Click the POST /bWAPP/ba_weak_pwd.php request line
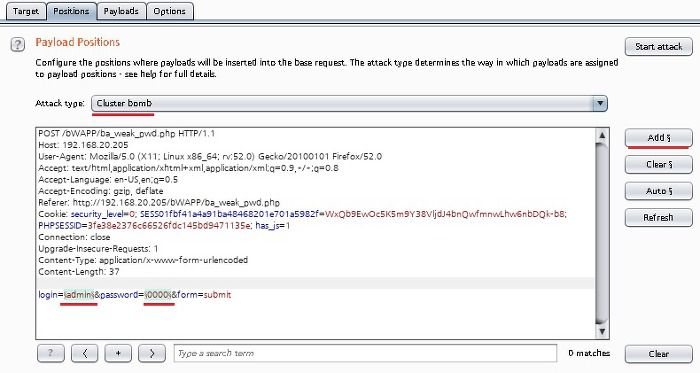Image resolution: width=700 pixels, height=373 pixels. pyautogui.click(x=127, y=133)
